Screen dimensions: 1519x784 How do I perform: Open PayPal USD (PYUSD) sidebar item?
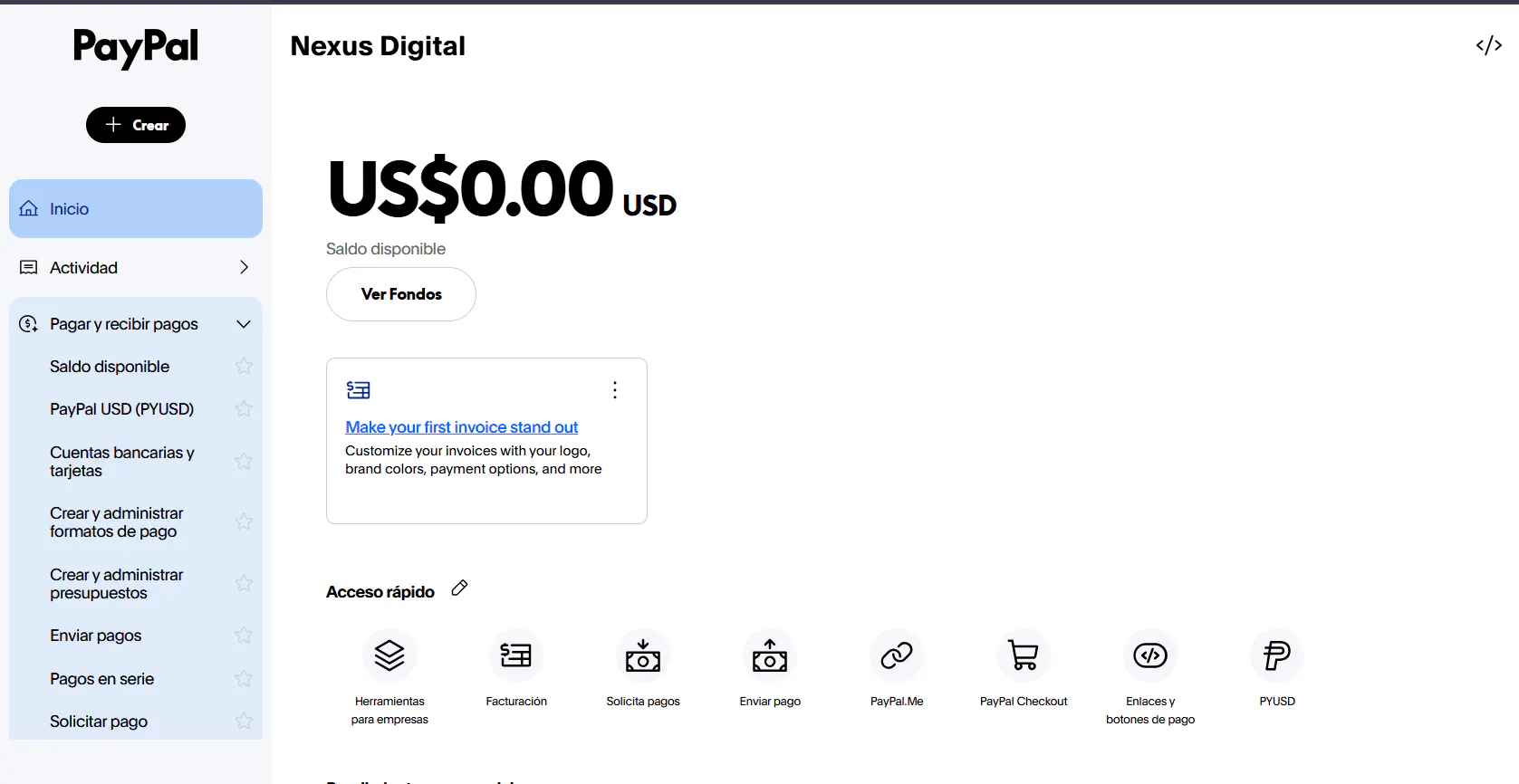pyautogui.click(x=121, y=409)
